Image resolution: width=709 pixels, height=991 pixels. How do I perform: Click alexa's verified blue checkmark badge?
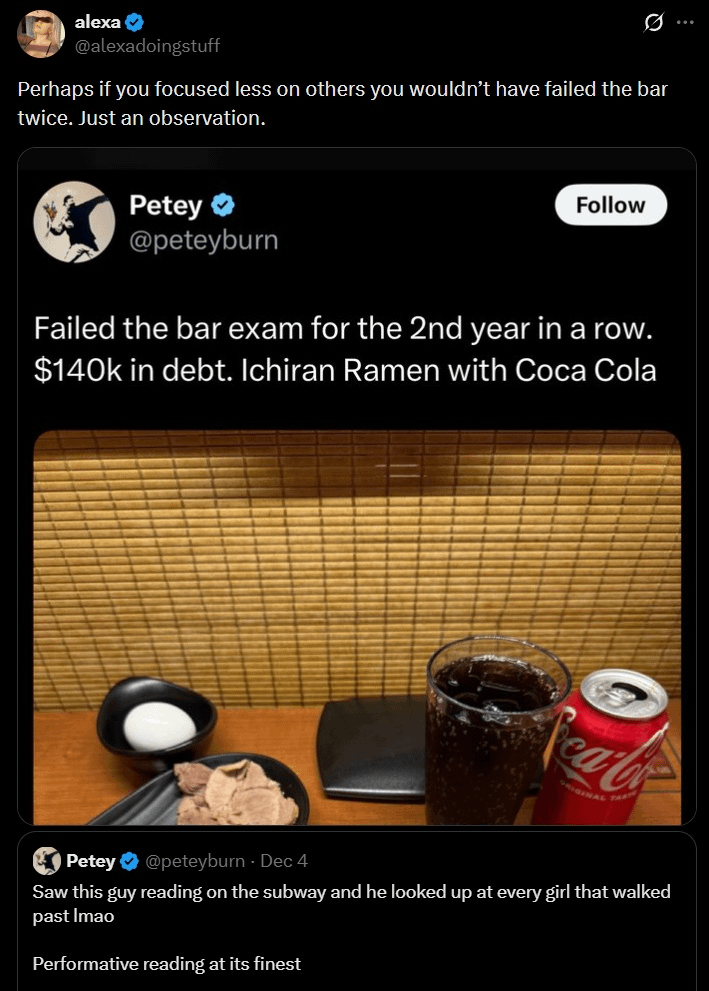[135, 22]
